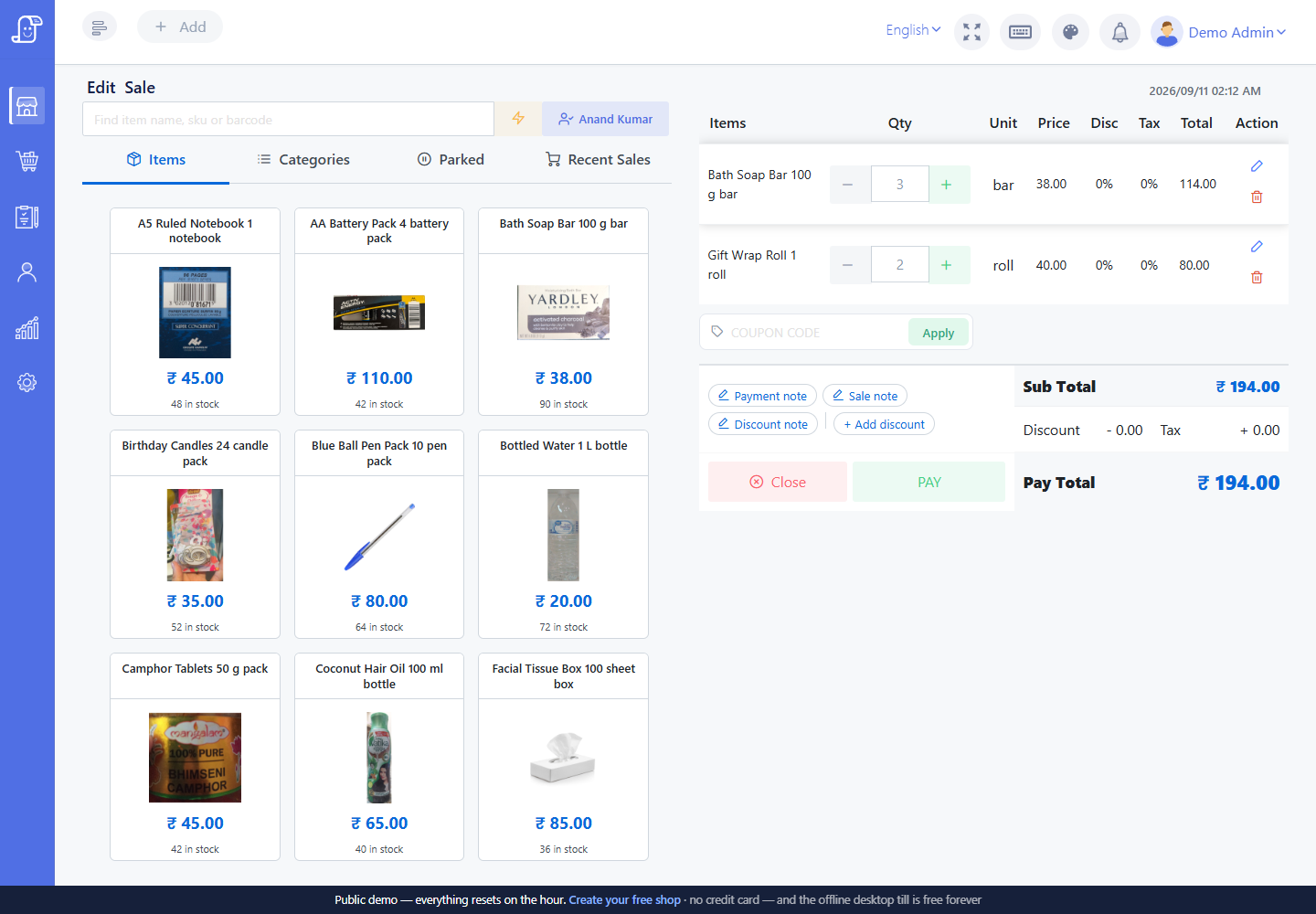Follow the Create your free shop link
This screenshot has width=1316, height=914.
[x=625, y=900]
